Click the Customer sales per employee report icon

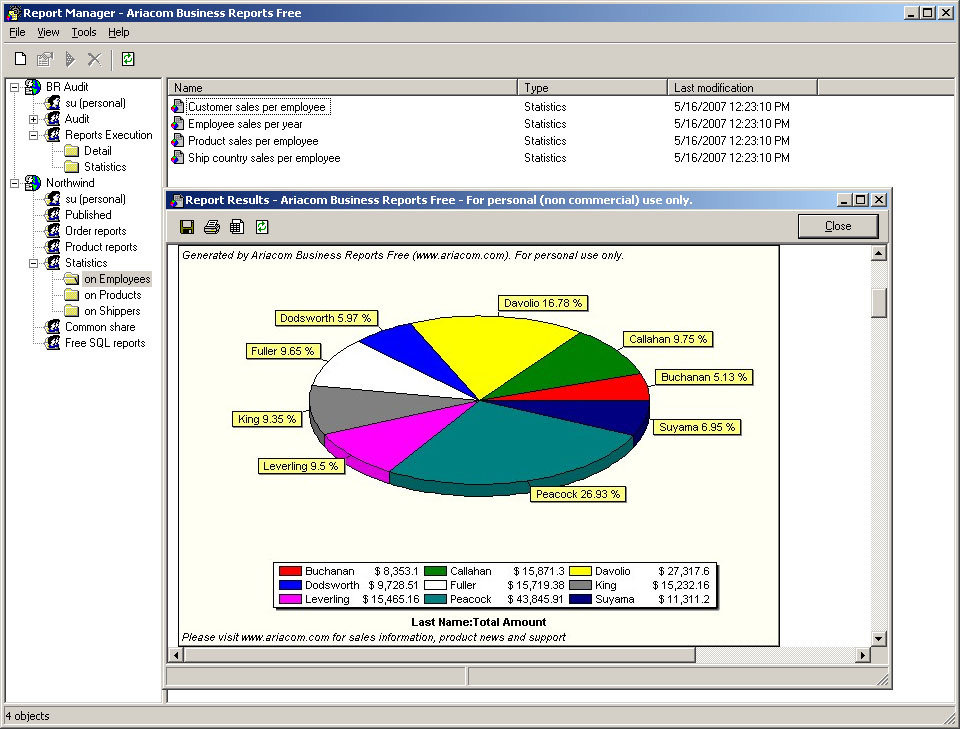tap(178, 107)
